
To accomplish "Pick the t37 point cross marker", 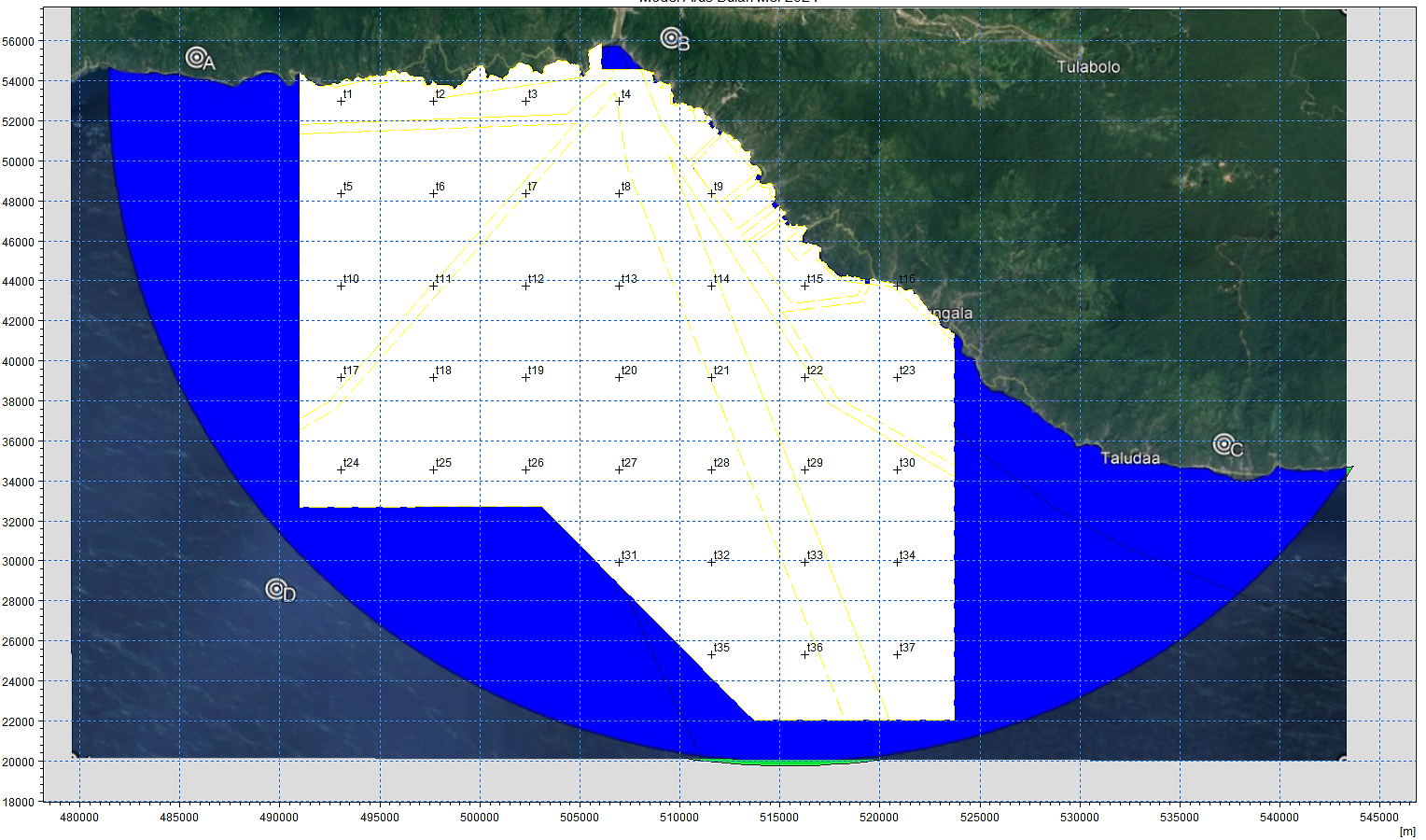I will point(897,653).
